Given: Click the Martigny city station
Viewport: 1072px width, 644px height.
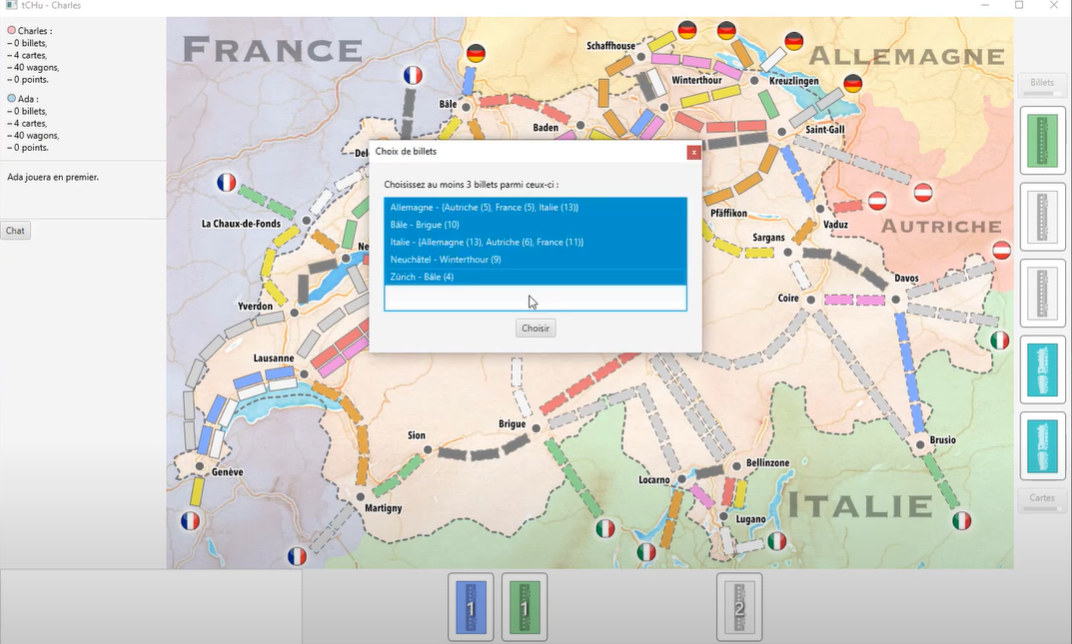Looking at the screenshot, I should coord(360,497).
